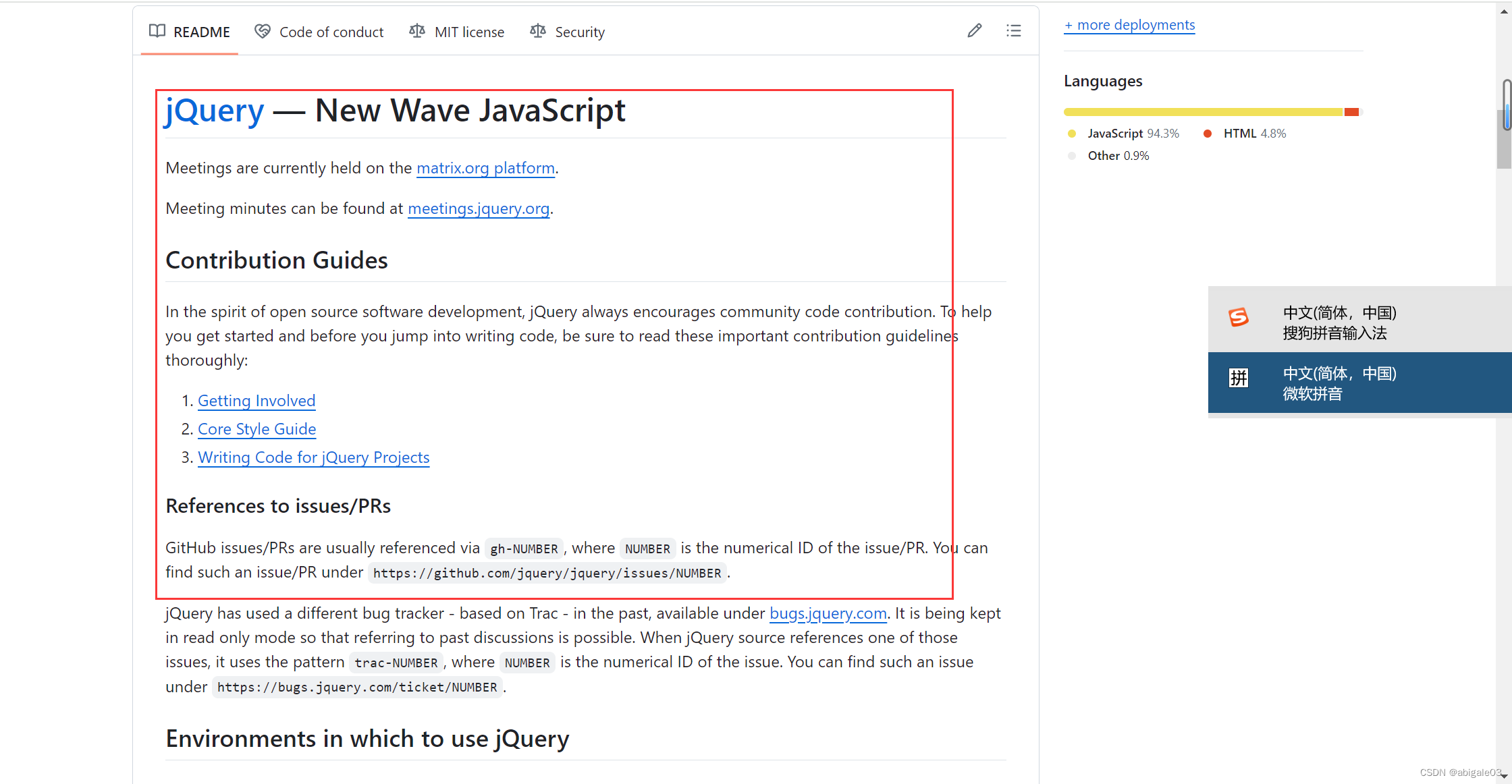Click the heart icon for Code of conduct

tap(263, 31)
